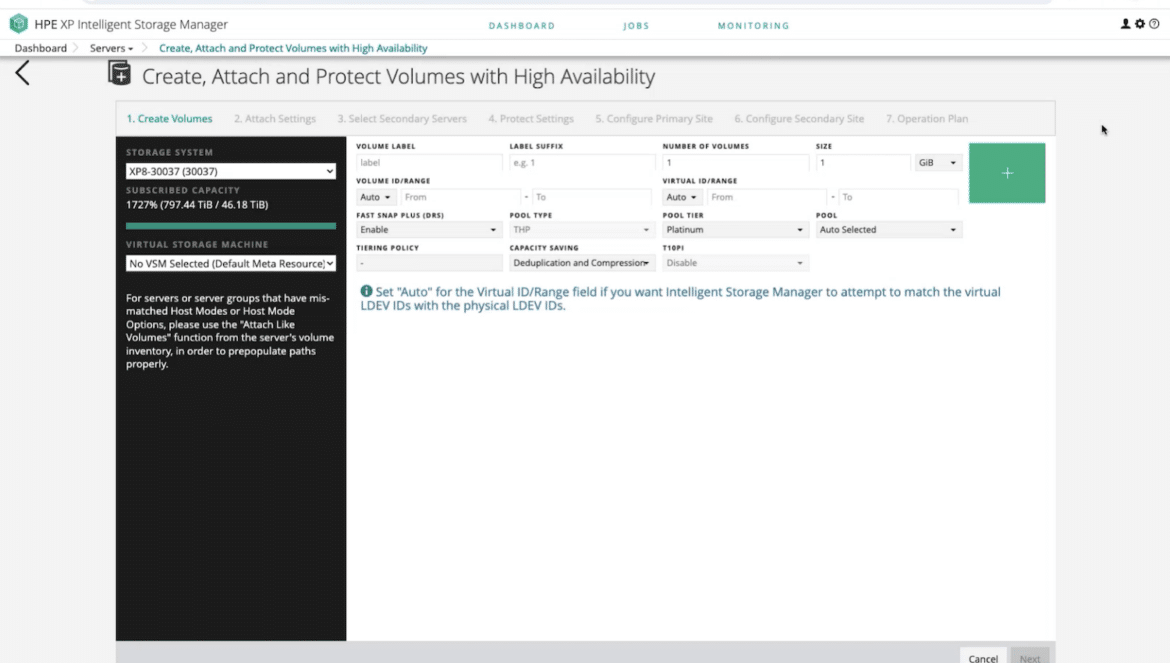Click the create volumes page icon
Screen dimensions: 1170x663
[119, 73]
